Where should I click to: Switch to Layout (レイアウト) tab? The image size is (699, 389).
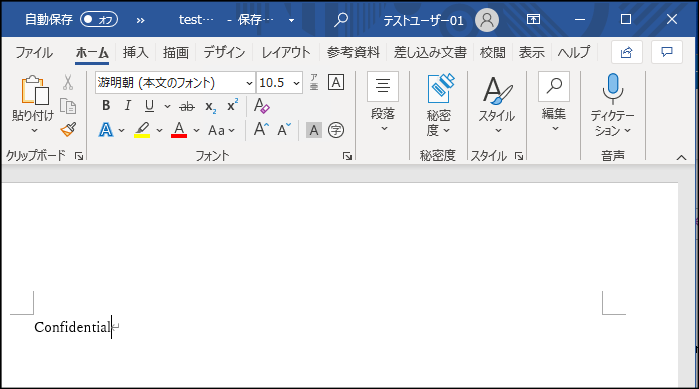tap(286, 53)
